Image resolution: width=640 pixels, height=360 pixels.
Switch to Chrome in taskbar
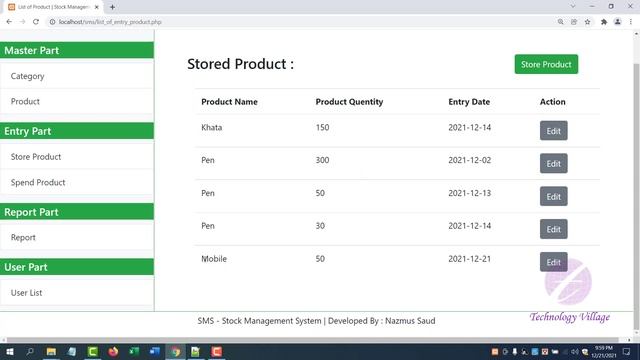click(176, 351)
